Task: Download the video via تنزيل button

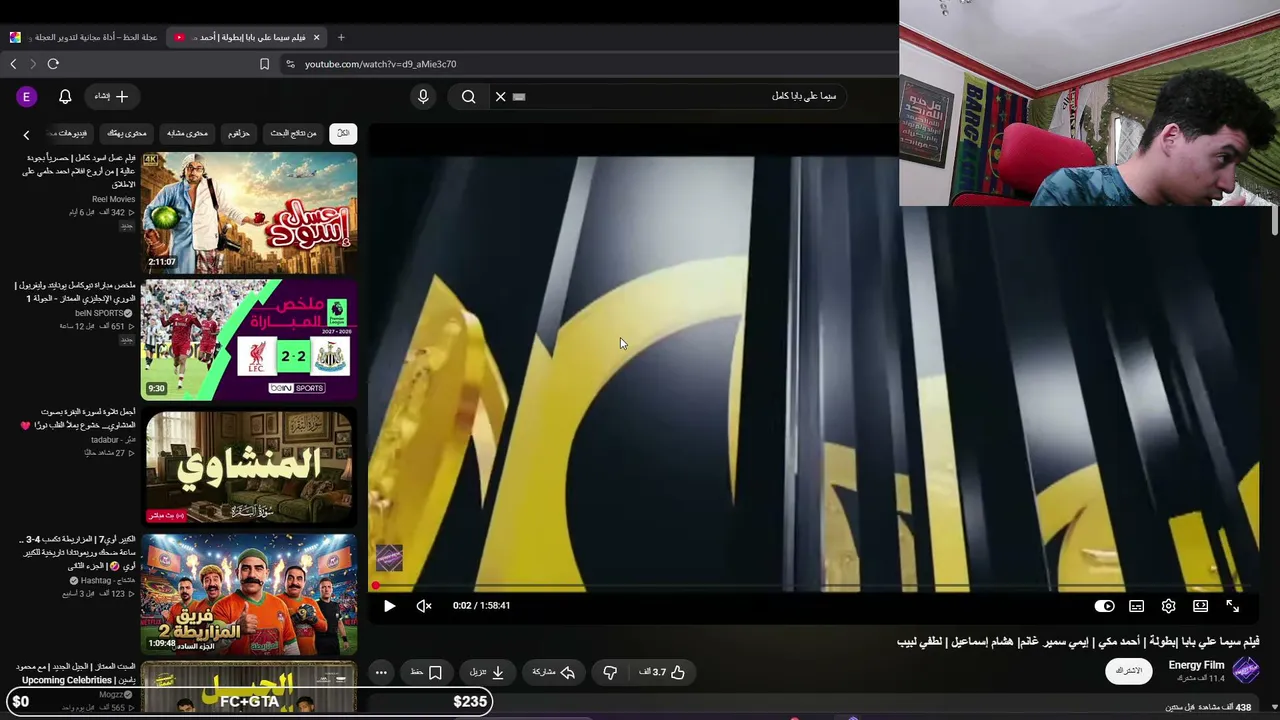Action: pyautogui.click(x=487, y=672)
